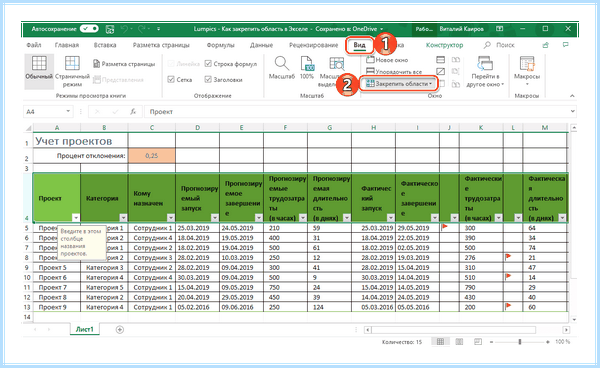The width and height of the screenshot is (600, 368).
Task: Open filter dropdown for the Проект column
Action: pos(76,218)
